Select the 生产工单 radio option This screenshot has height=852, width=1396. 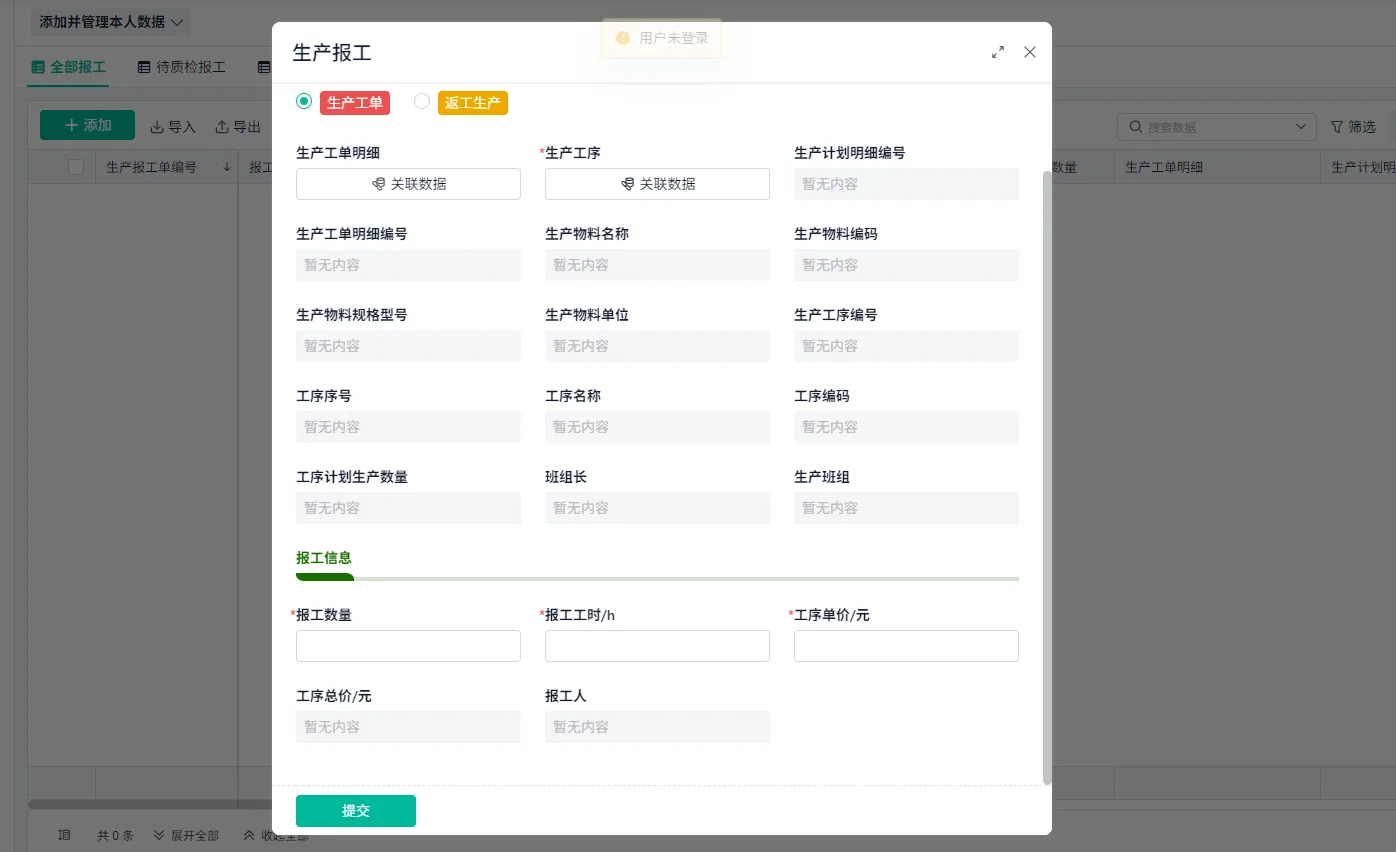(304, 101)
